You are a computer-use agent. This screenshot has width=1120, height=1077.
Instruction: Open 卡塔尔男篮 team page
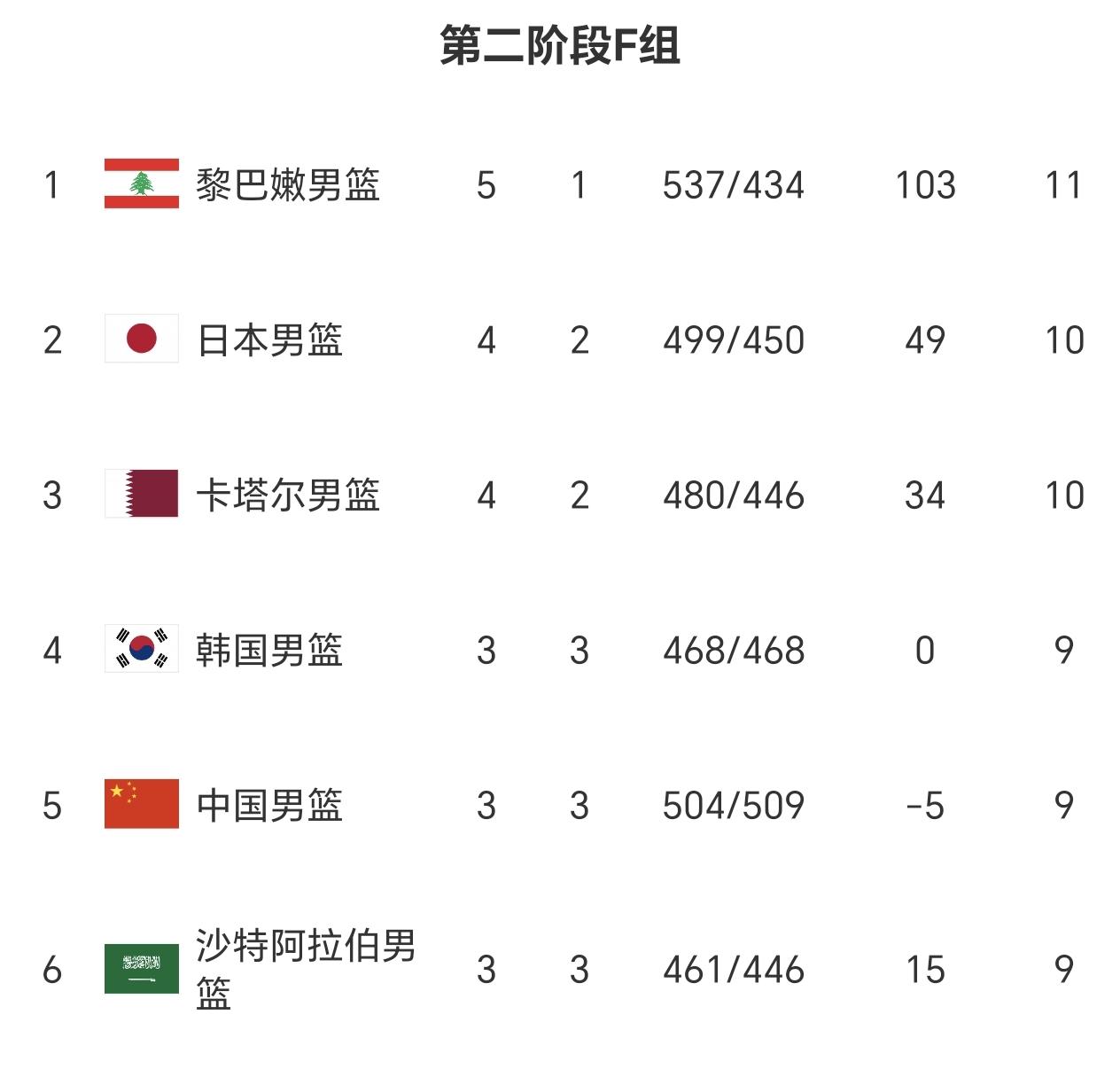pos(288,496)
